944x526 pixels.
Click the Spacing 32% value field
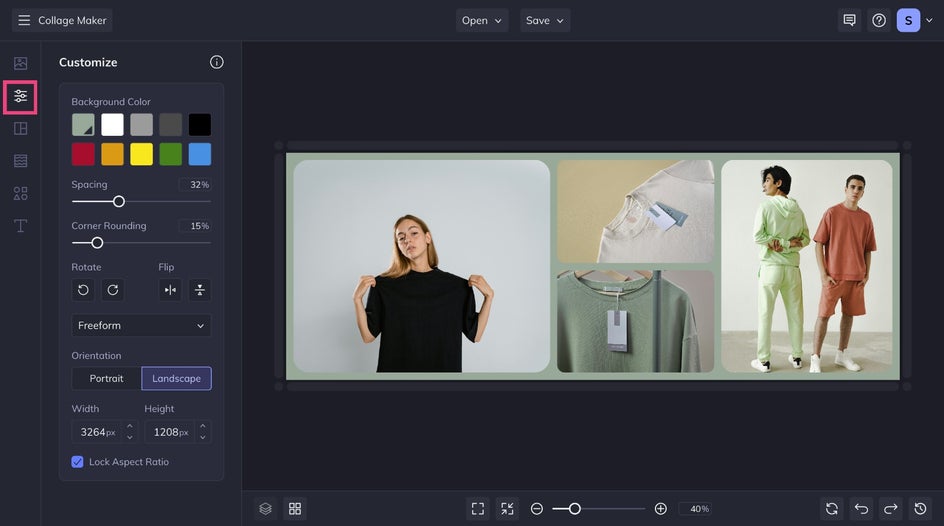(195, 185)
